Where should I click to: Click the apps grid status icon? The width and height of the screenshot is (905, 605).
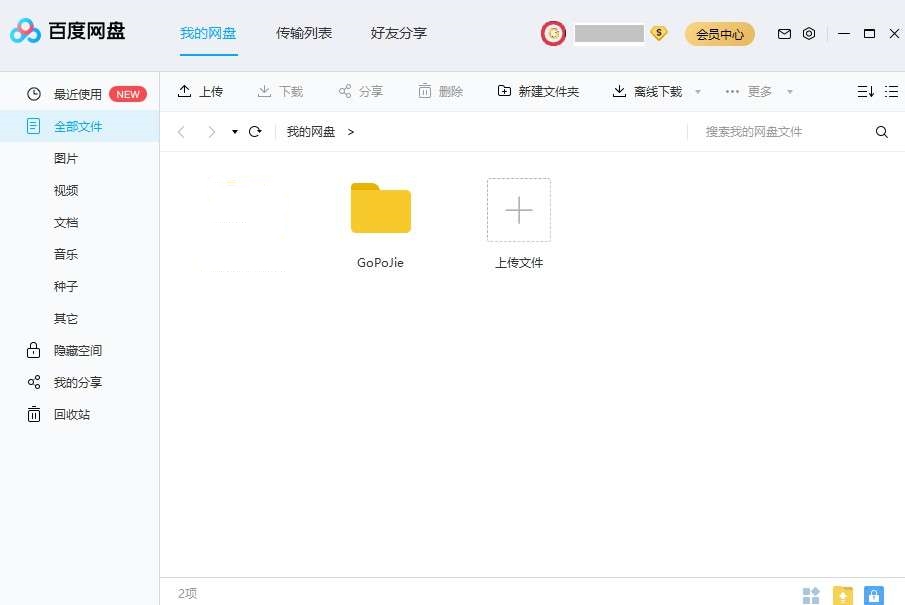[811, 595]
